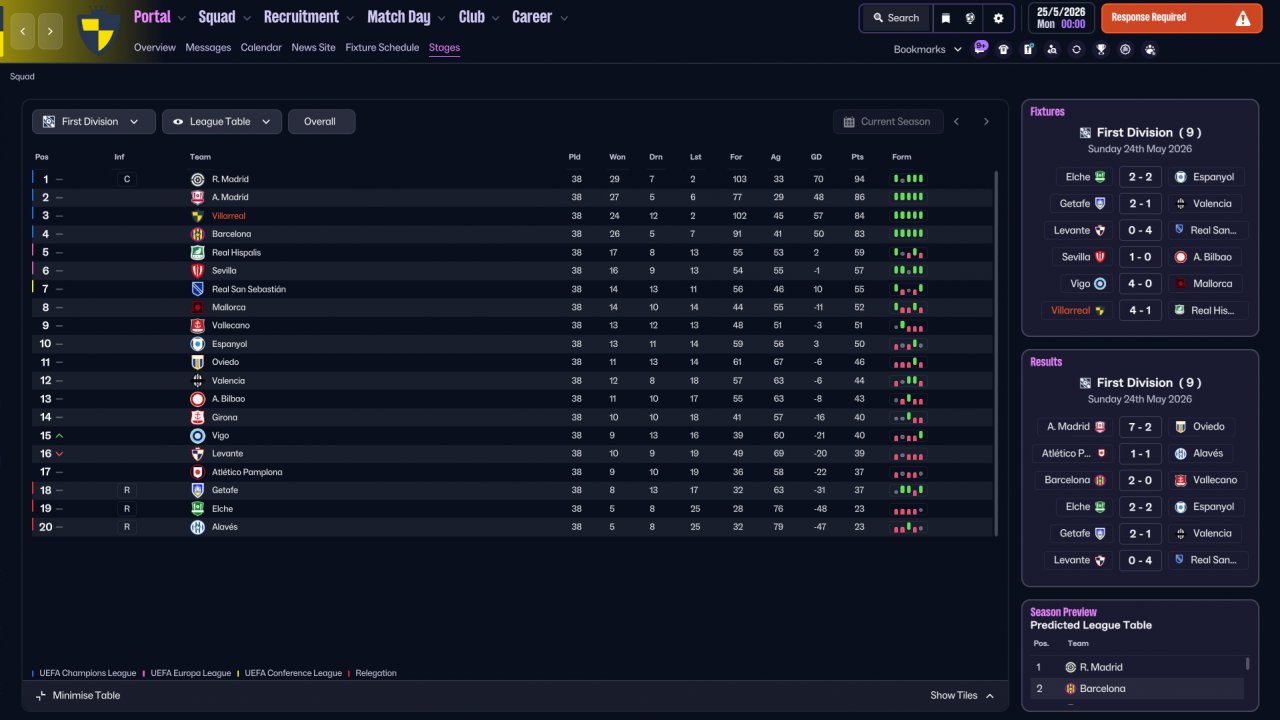The height and width of the screenshot is (720, 1280).
Task: Click the Vigo club badge in table
Action: coord(197,436)
